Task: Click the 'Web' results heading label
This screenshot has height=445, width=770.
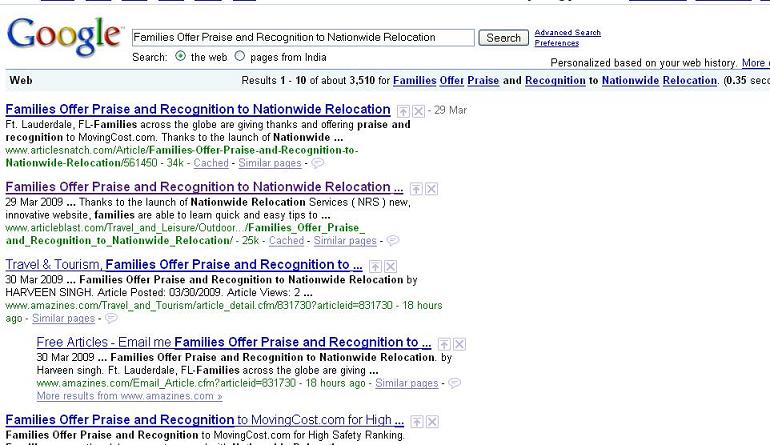Action: coord(21,81)
